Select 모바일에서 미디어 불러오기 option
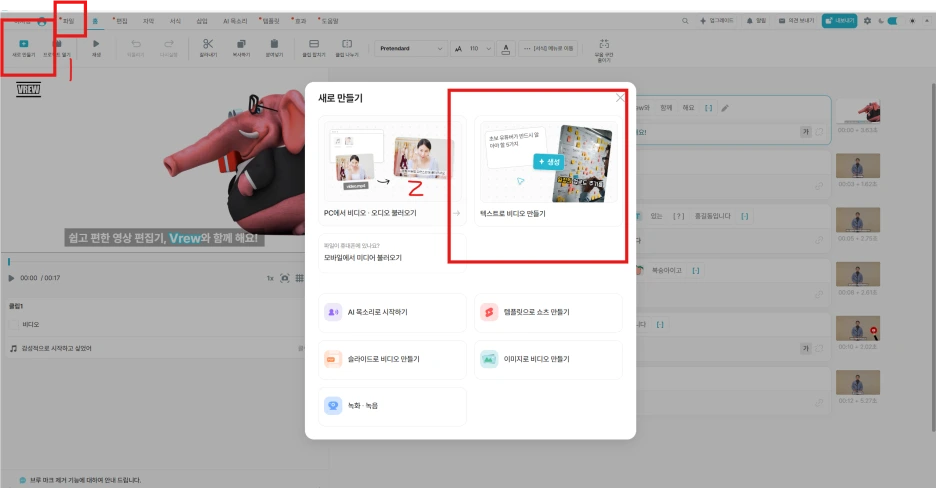Viewport: 936px width, 488px height. [392, 253]
